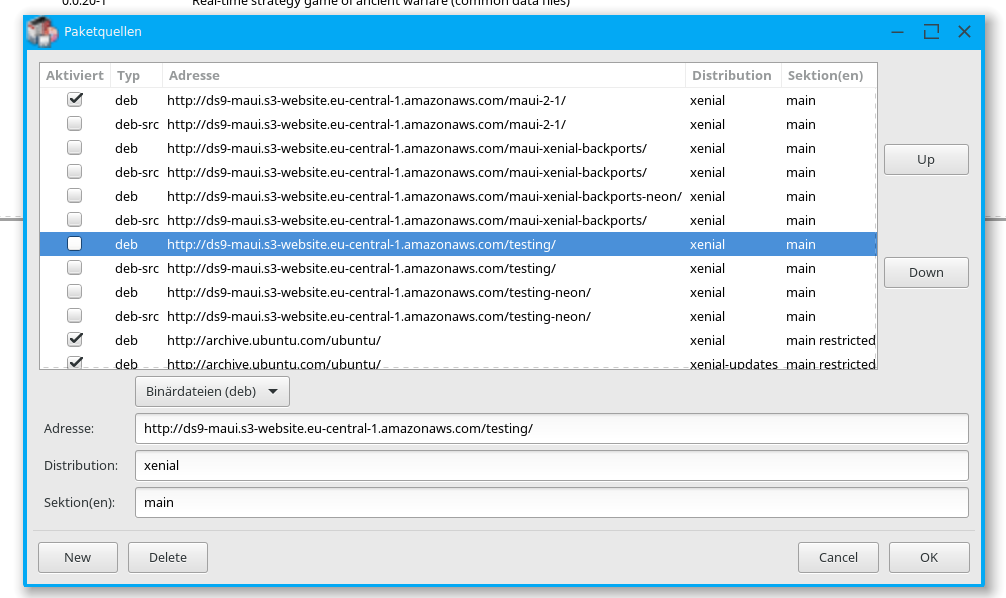The image size is (1006, 598).
Task: Open the Binärdateien (deb) type dropdown
Action: (x=212, y=391)
